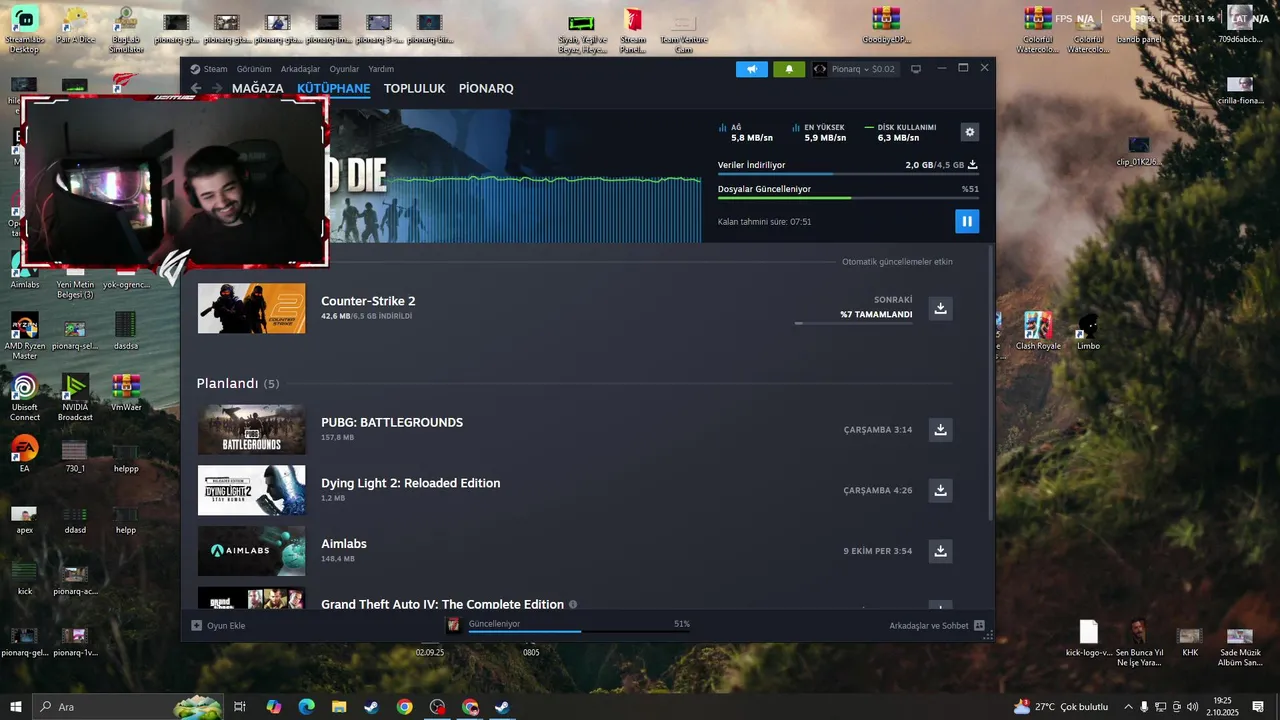Viewport: 1280px width, 720px height.
Task: Click GoodbyeDP archive desktop icon
Action: (x=886, y=26)
